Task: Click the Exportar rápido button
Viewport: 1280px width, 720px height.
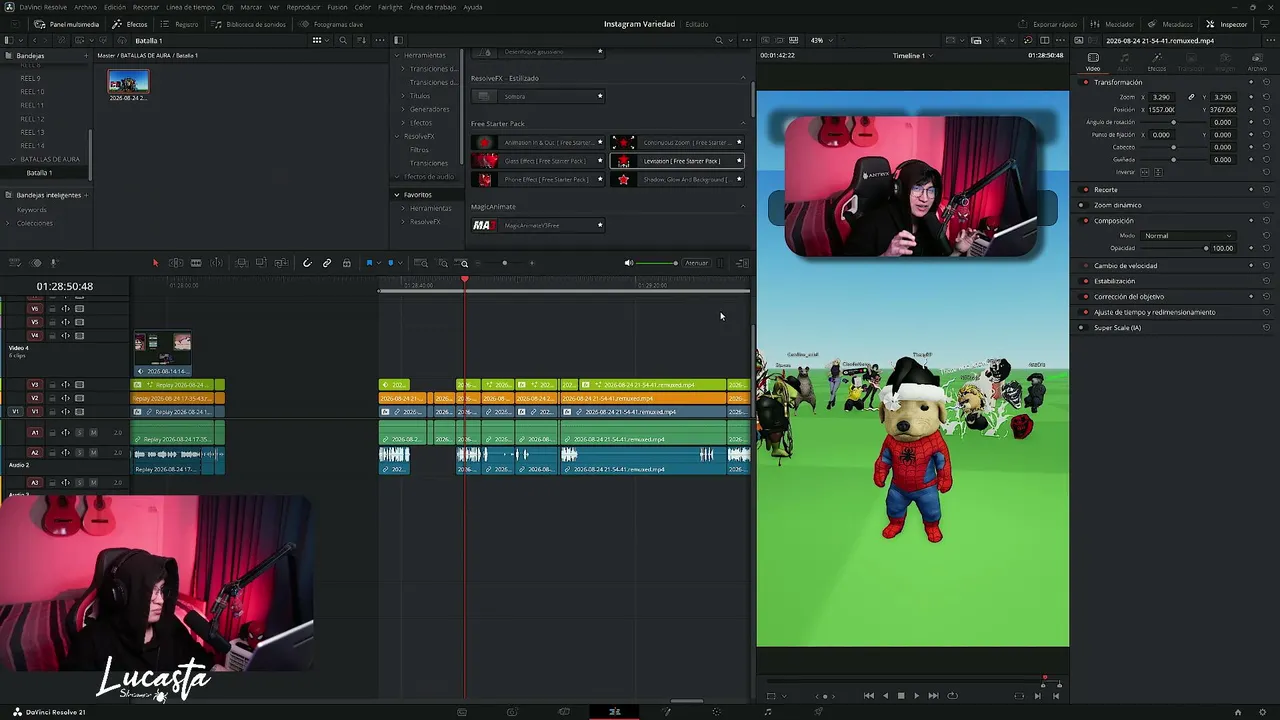Action: pos(1048,24)
